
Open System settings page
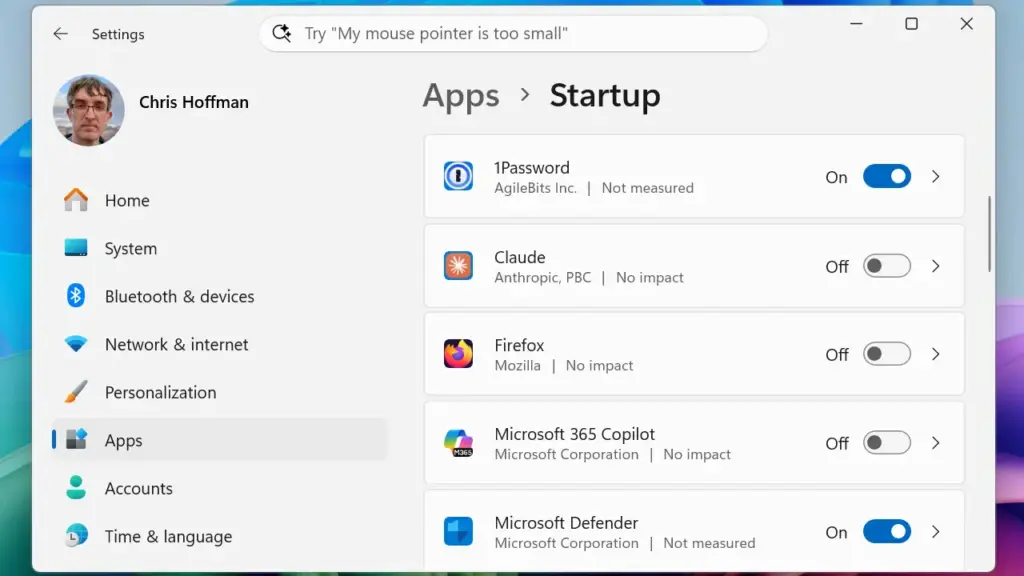[x=219, y=248]
